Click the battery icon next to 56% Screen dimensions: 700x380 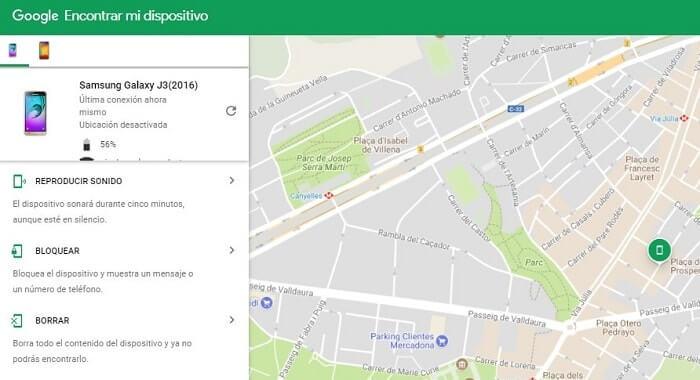click(87, 144)
